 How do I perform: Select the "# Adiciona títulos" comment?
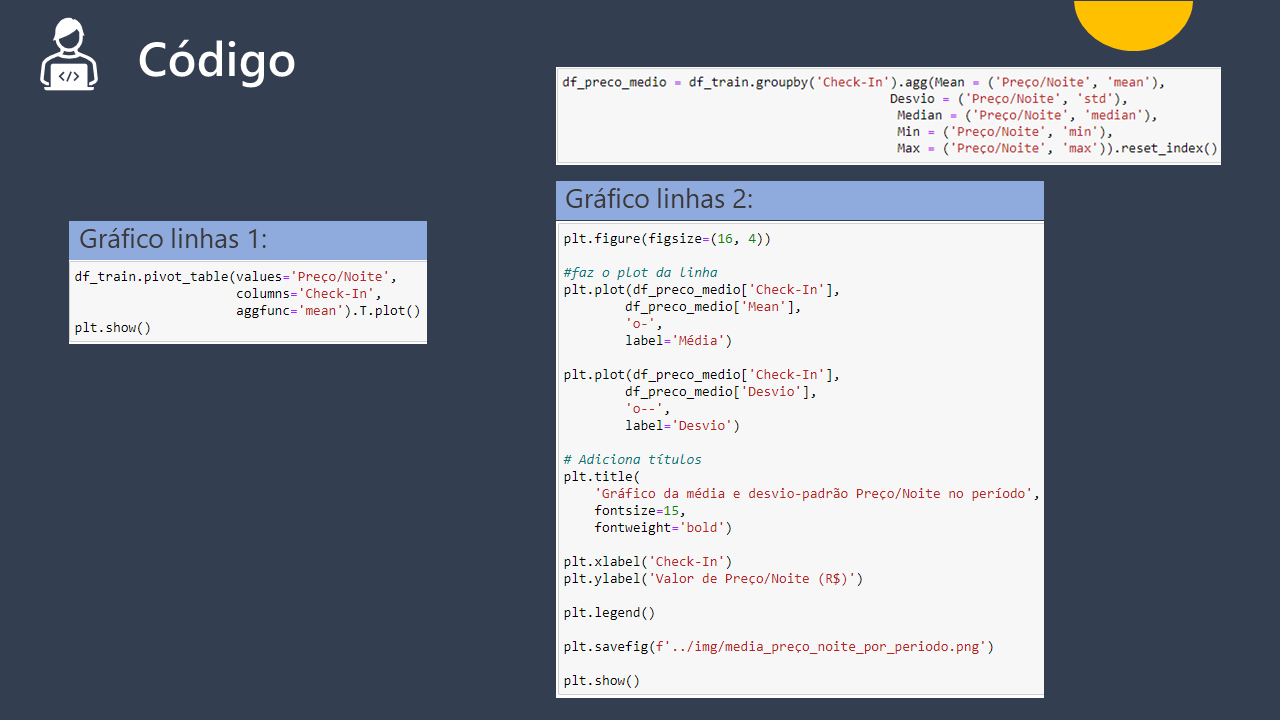click(x=632, y=460)
